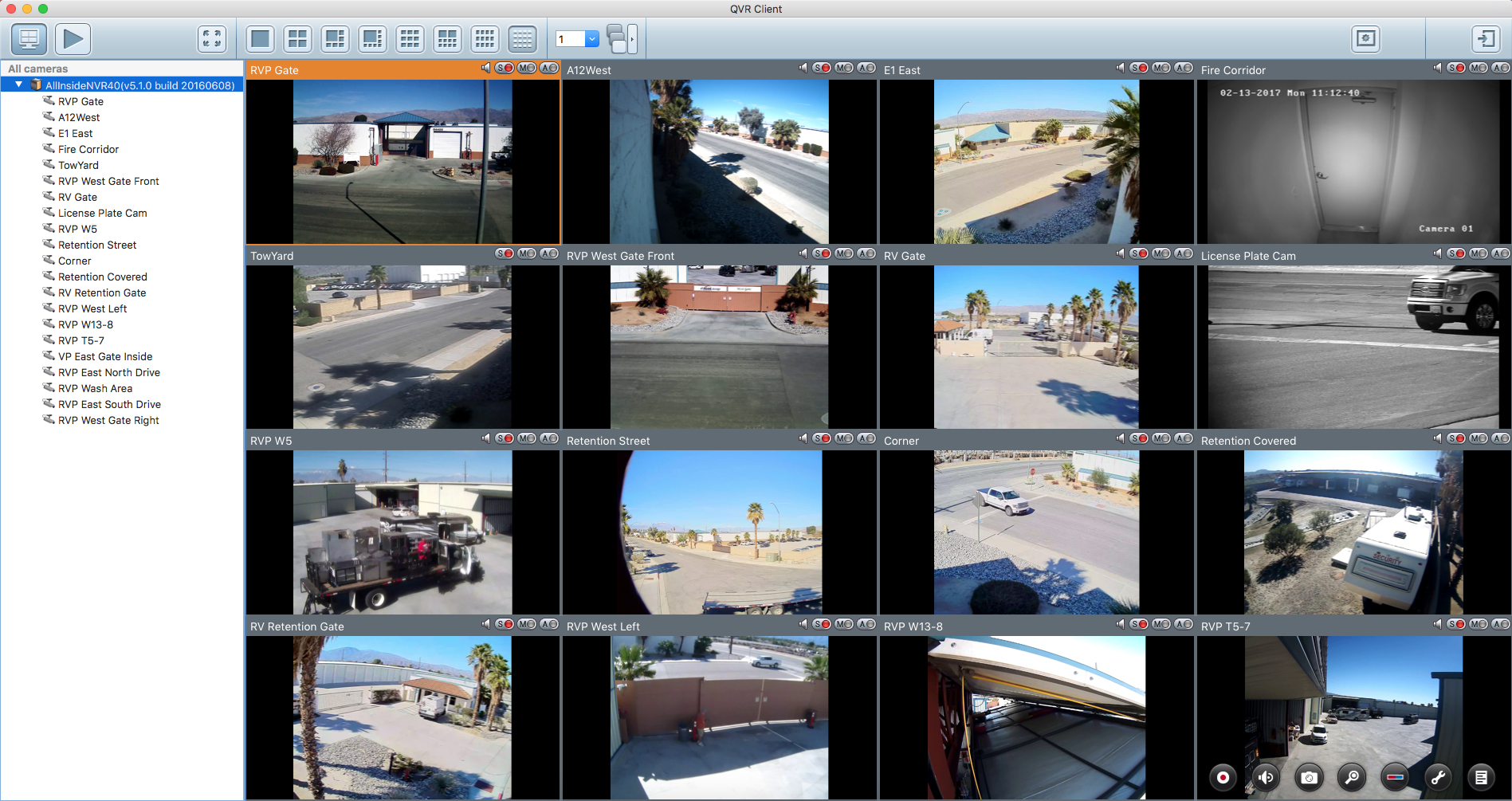
Task: Expand the sequential mode options arrow
Action: [632, 38]
